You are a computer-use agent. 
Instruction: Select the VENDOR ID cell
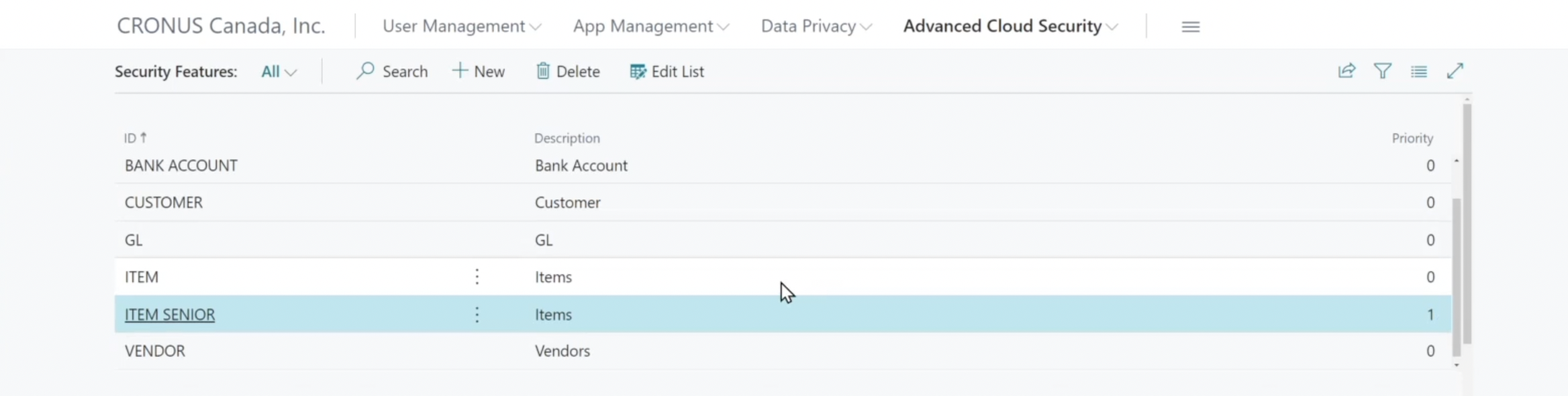point(155,351)
